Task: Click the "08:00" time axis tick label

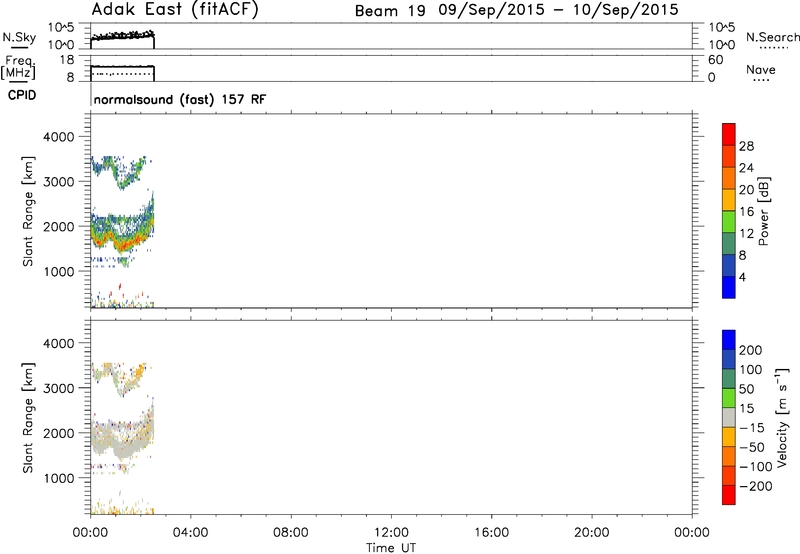Action: click(291, 533)
